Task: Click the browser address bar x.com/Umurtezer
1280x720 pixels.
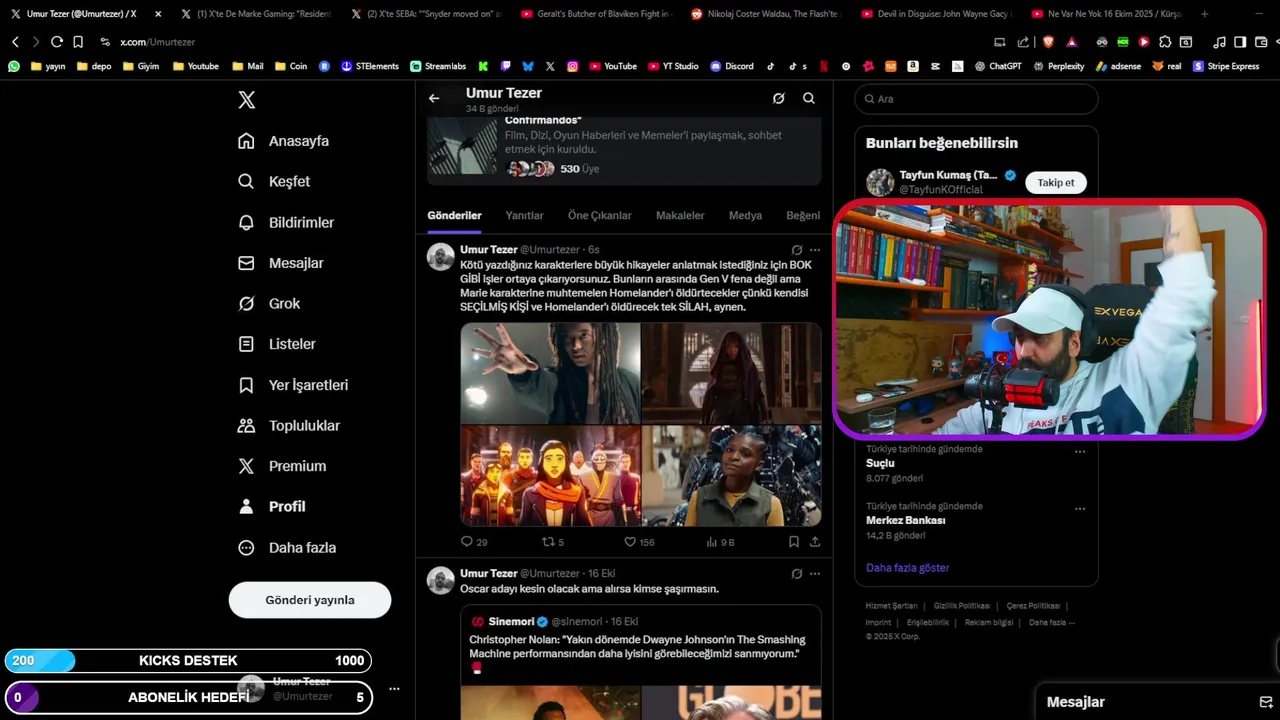Action: (157, 42)
